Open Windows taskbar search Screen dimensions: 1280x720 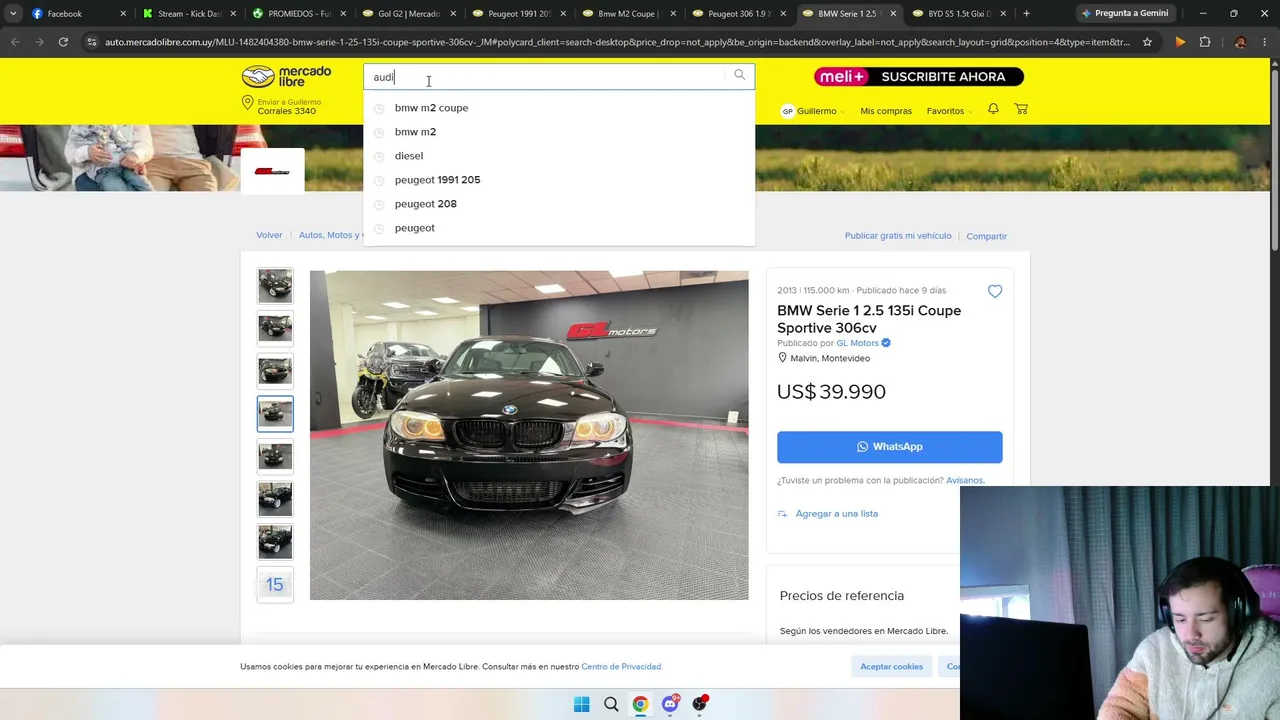pyautogui.click(x=611, y=704)
